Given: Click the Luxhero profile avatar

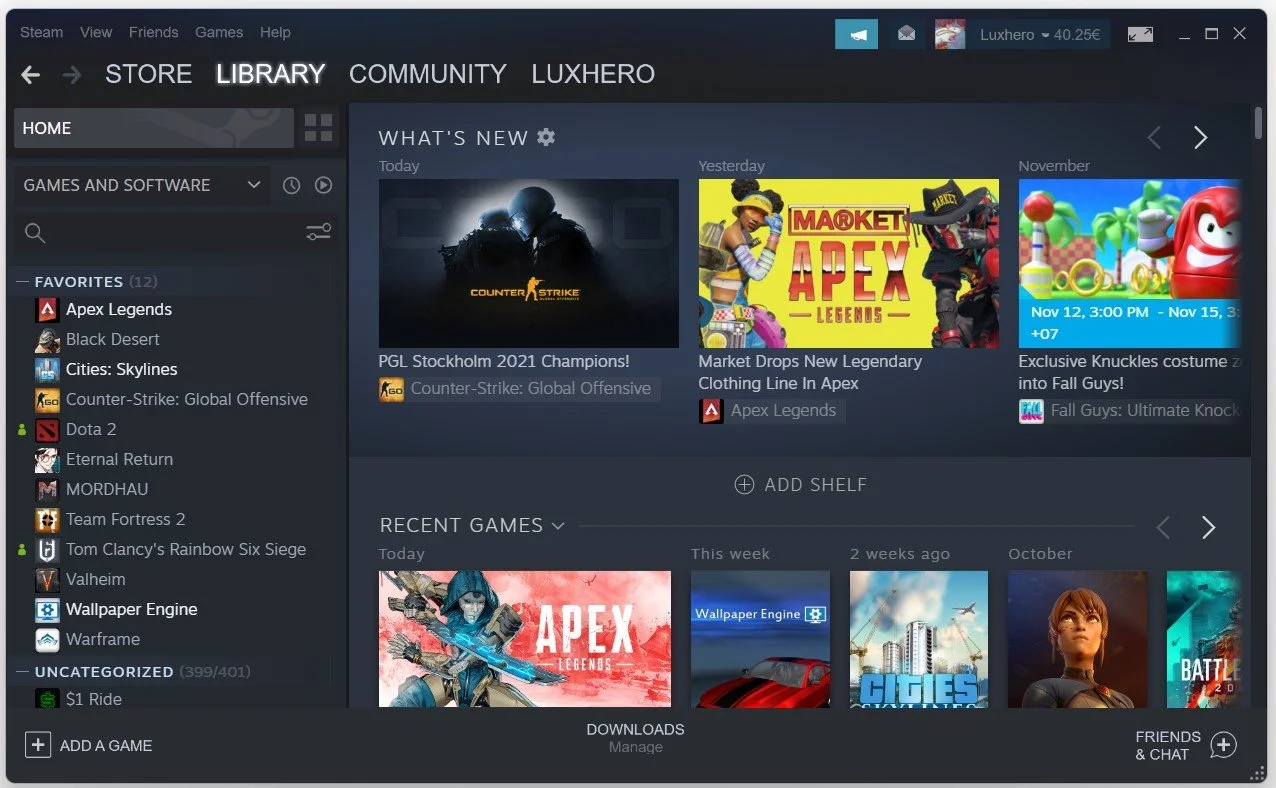Looking at the screenshot, I should coord(950,34).
